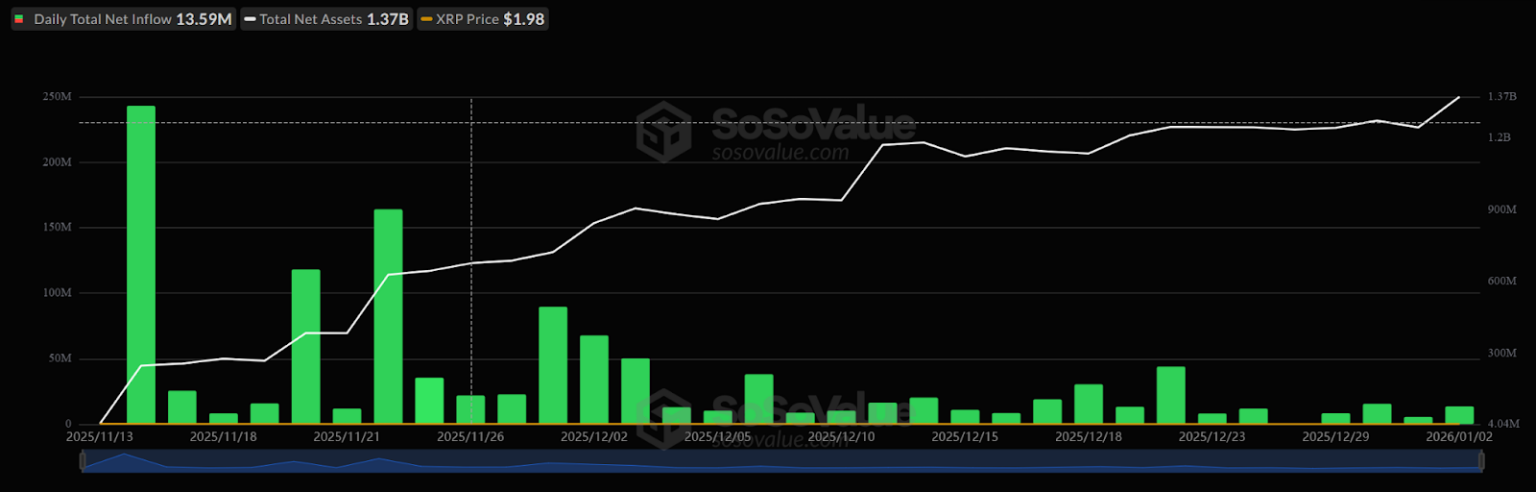Click the net assets line endpoint at 1.37B
Screen dimensions: 1536x492
1459,97
